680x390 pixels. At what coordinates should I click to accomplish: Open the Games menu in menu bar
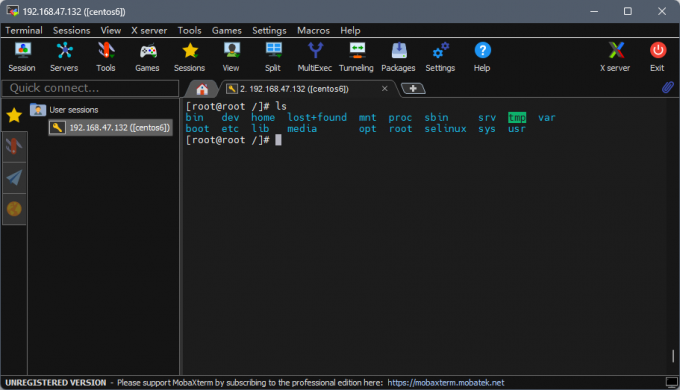click(x=227, y=30)
